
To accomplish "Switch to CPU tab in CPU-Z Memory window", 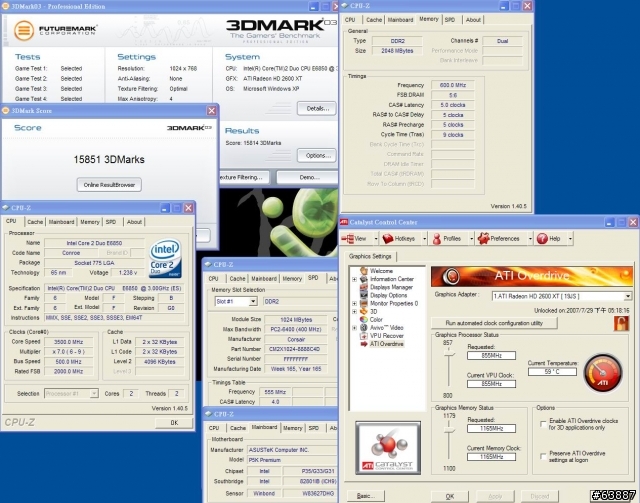I will click(350, 20).
